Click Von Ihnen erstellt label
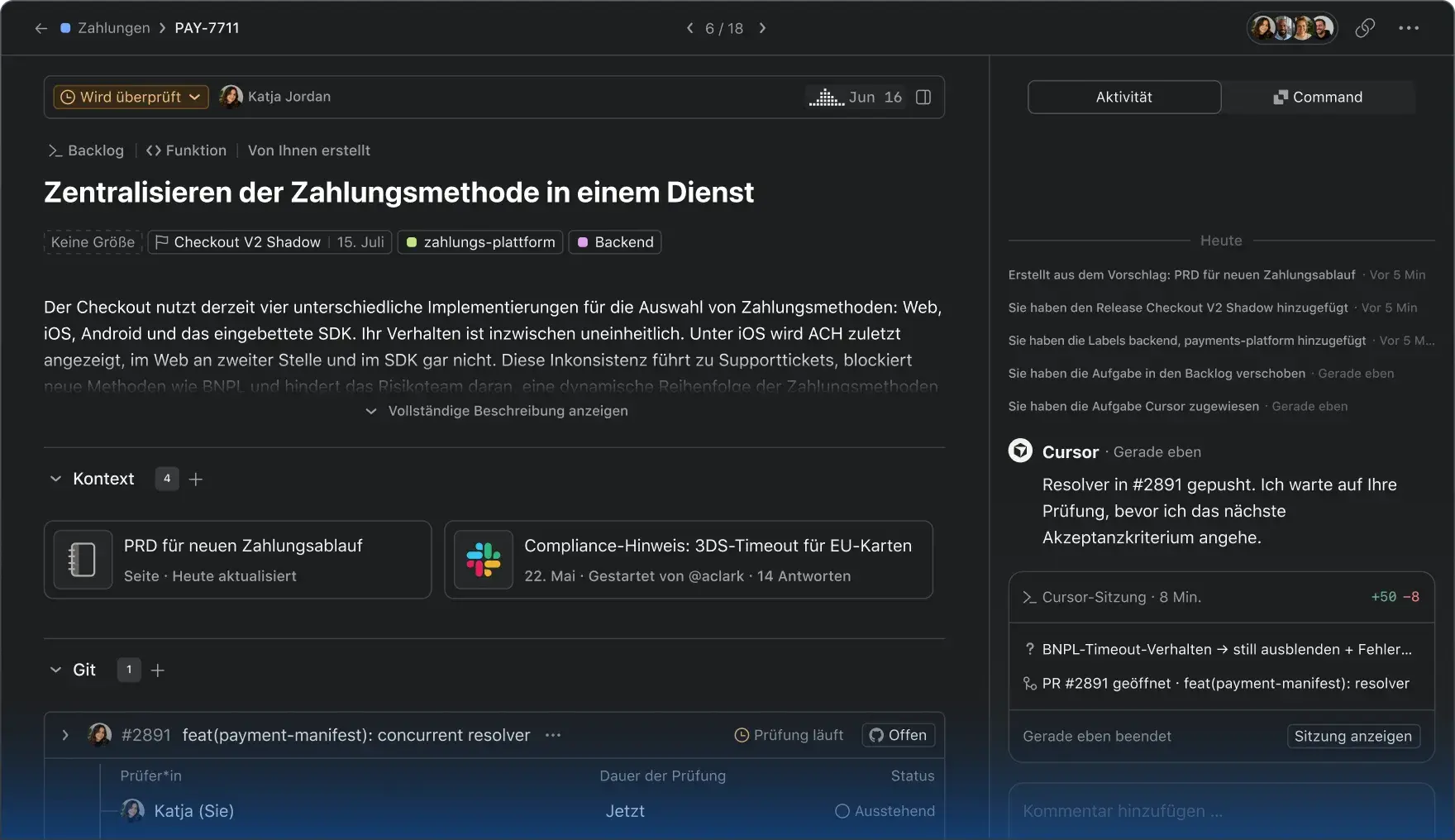This screenshot has width=1455, height=840. [309, 150]
